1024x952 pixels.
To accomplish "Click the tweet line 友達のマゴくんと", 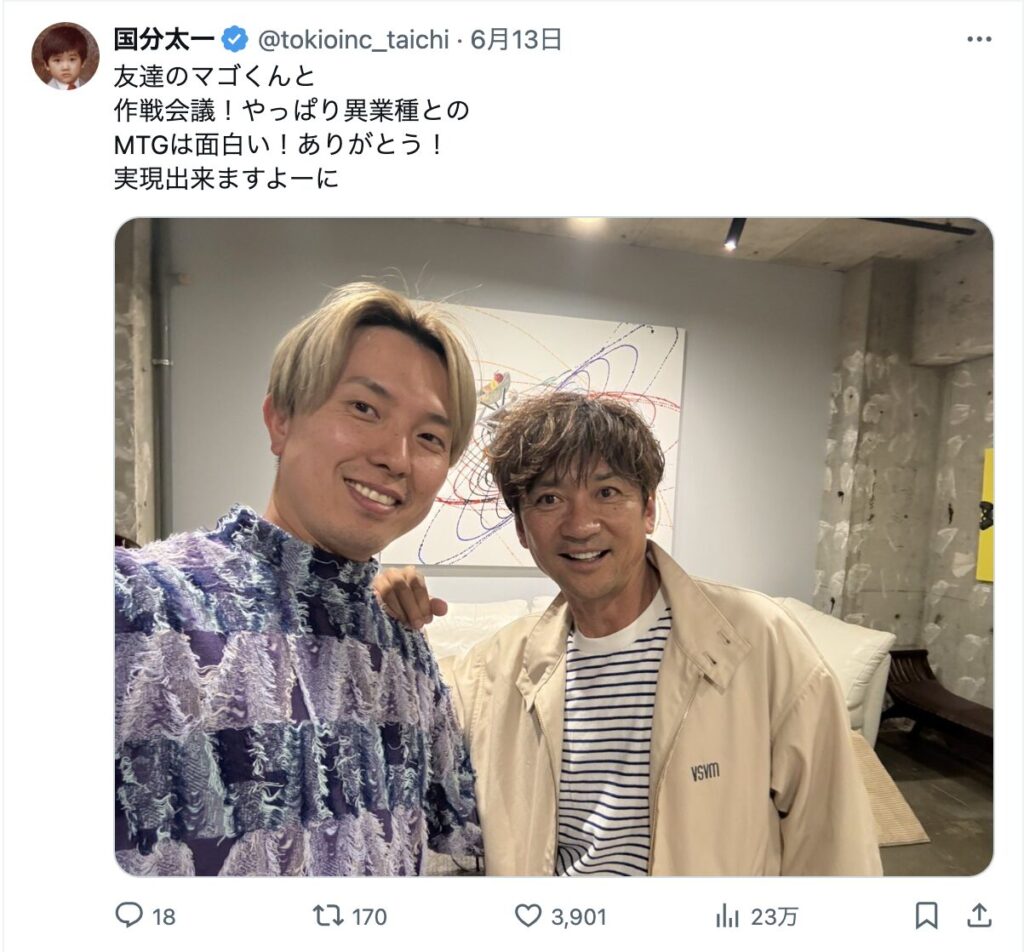I will point(214,76).
